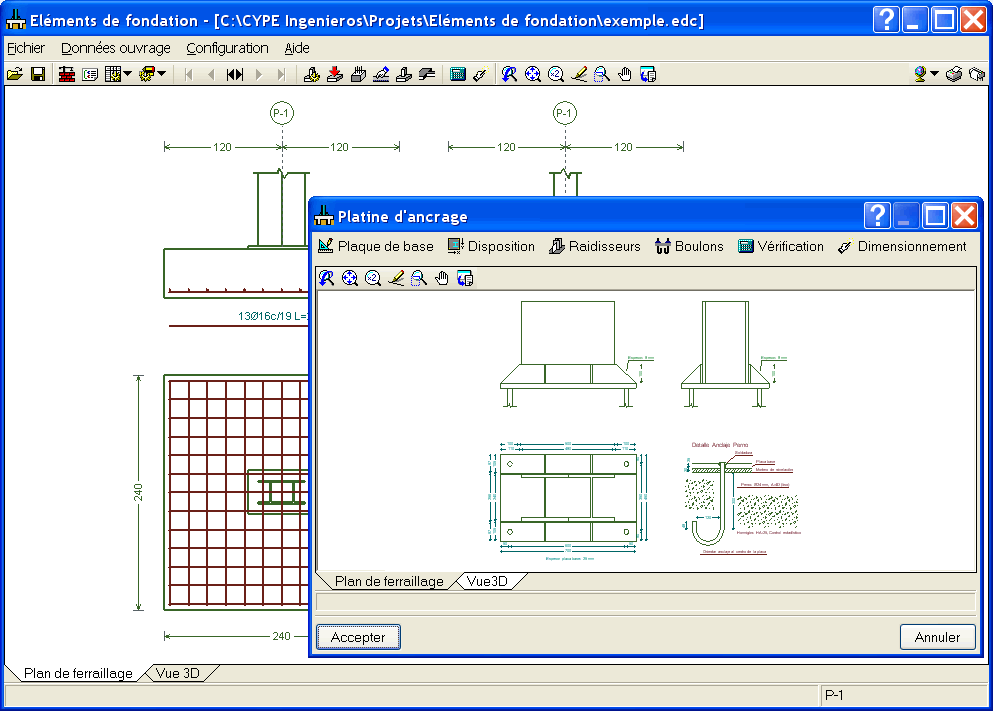Click the last icon at the toolbar's far right

pos(977,74)
